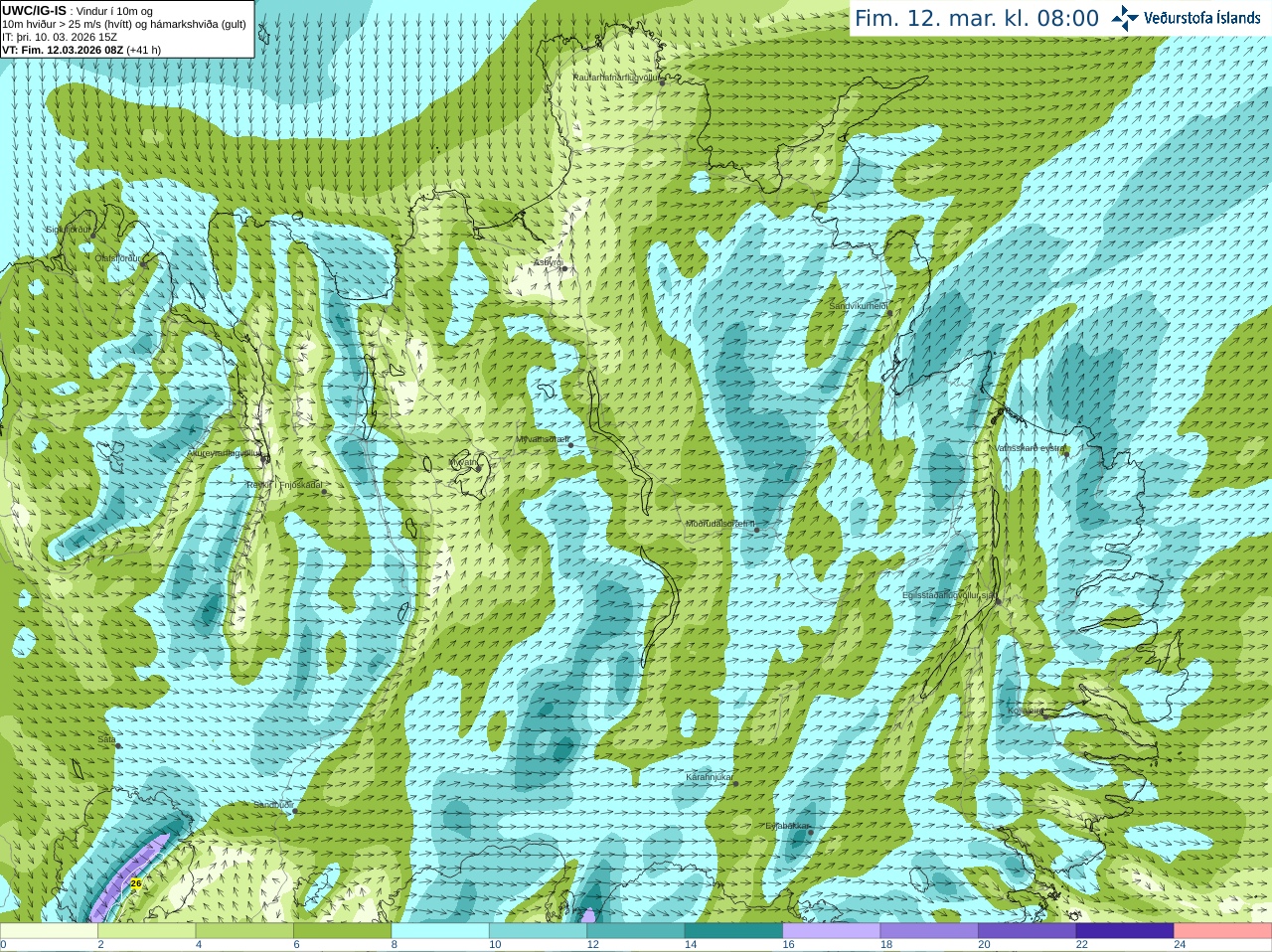Click the Fim. 12. mar. kl. 08:00 title

point(977,18)
